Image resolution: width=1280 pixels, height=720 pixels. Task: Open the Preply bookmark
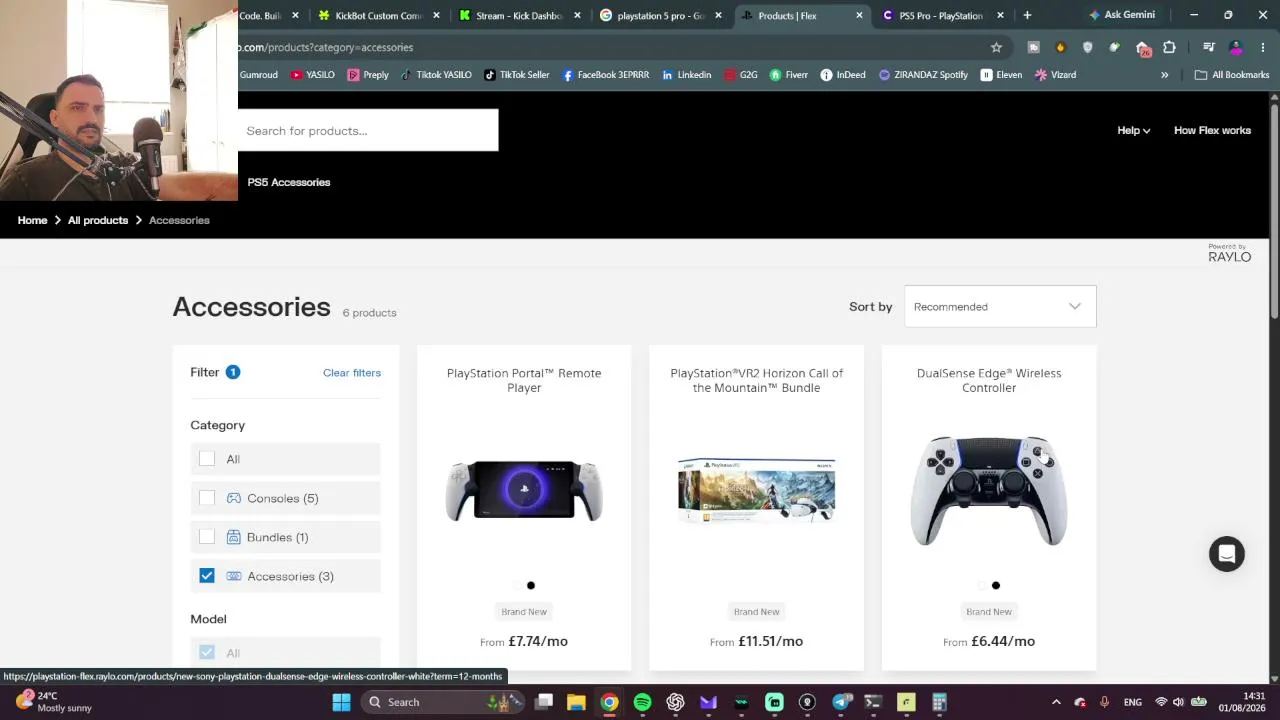[x=368, y=75]
